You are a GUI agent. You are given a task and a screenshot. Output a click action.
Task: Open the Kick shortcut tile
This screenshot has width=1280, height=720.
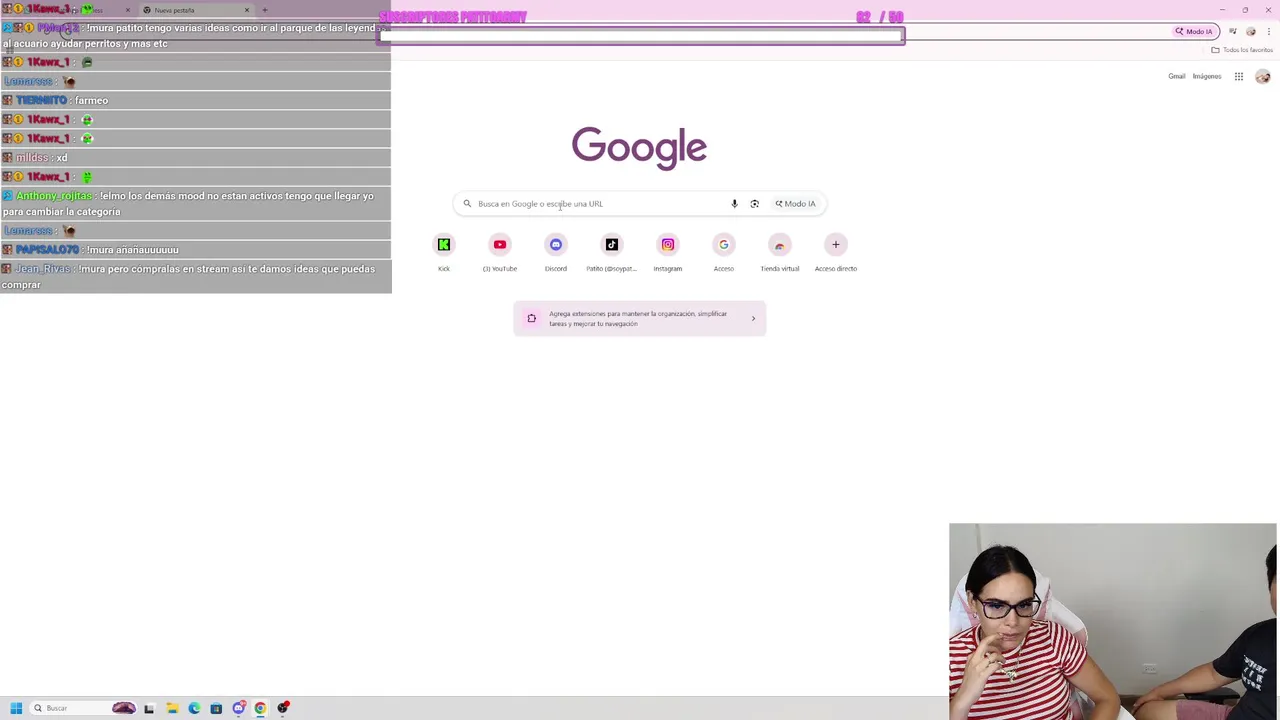point(444,245)
